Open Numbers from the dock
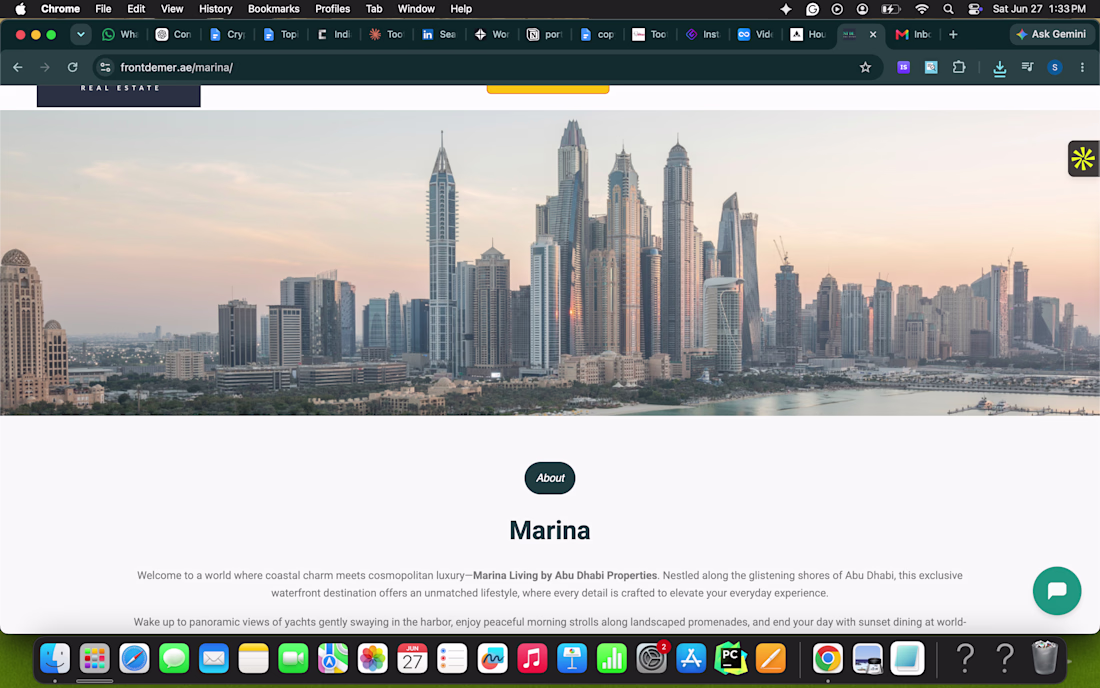This screenshot has height=688, width=1100. click(612, 659)
